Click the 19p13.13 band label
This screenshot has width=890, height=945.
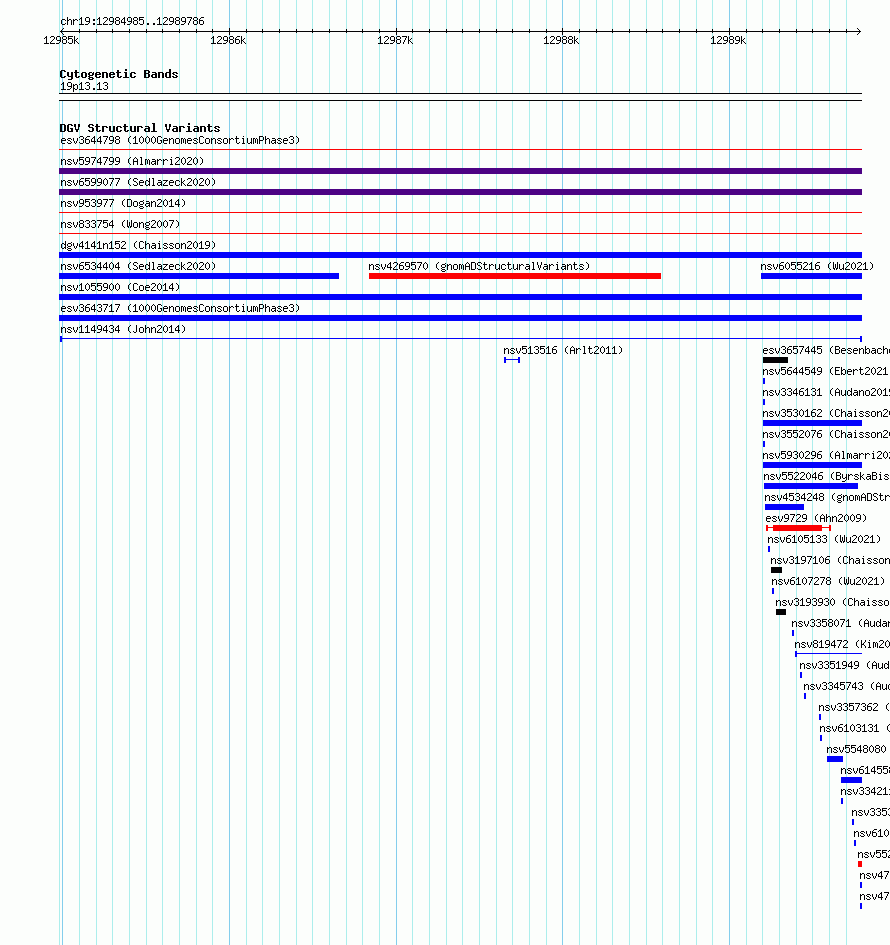point(84,86)
